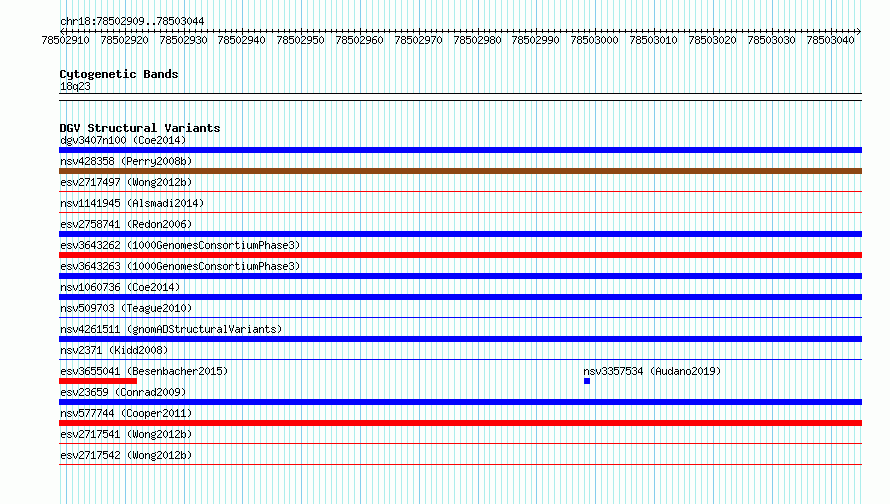Click ruler position 78502910
Image resolution: width=890 pixels, height=504 pixels.
pos(65,40)
